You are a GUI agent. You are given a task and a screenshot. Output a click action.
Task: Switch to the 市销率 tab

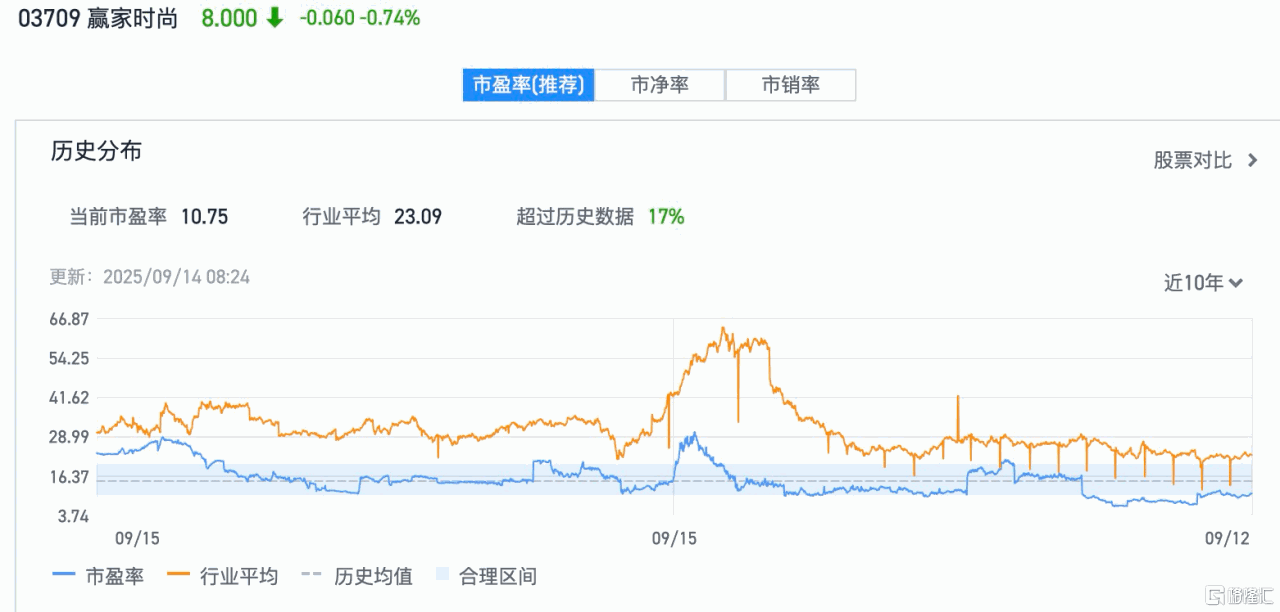coord(791,85)
